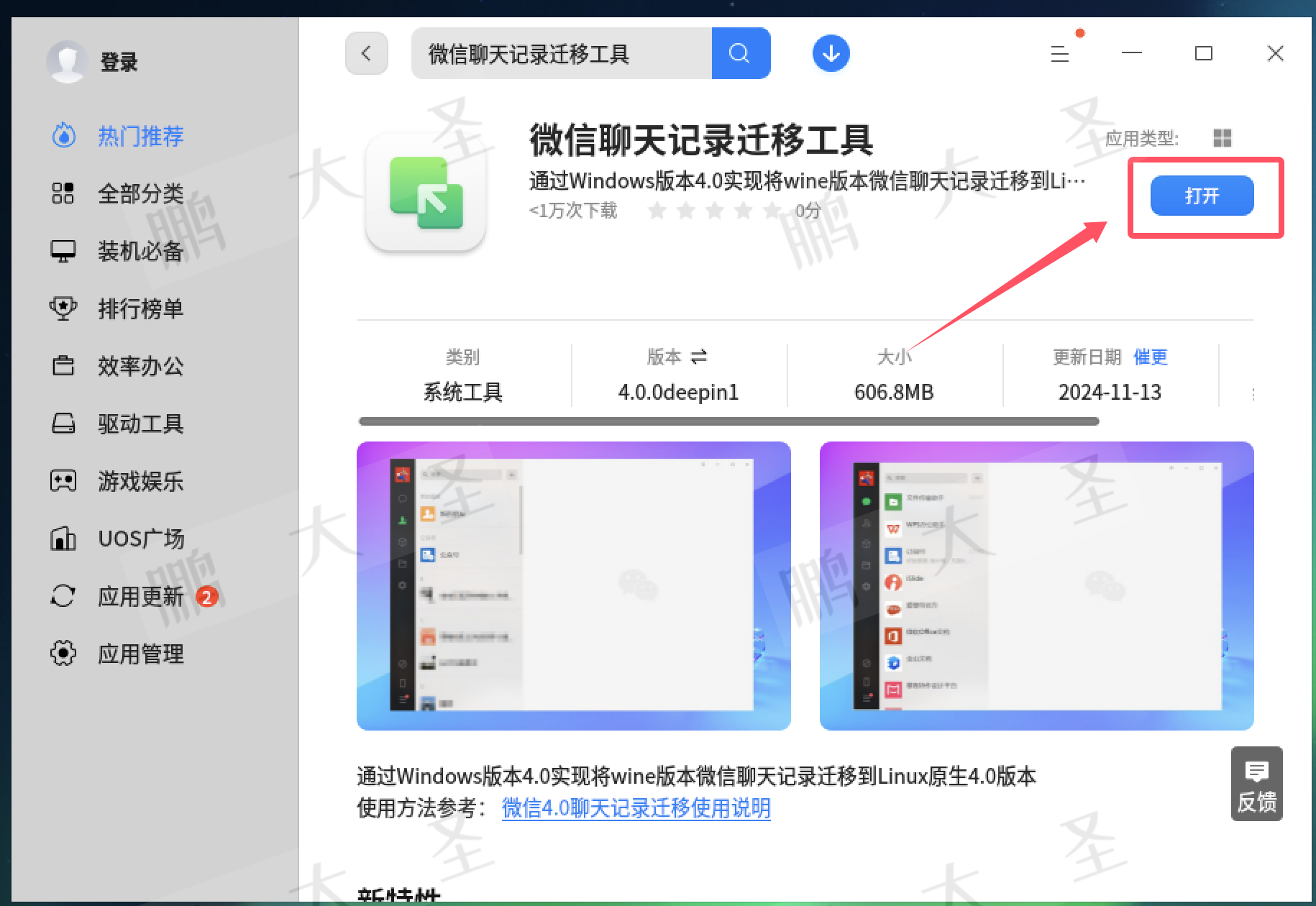Click the Windows app type icon
The width and height of the screenshot is (1316, 906).
point(1222,138)
